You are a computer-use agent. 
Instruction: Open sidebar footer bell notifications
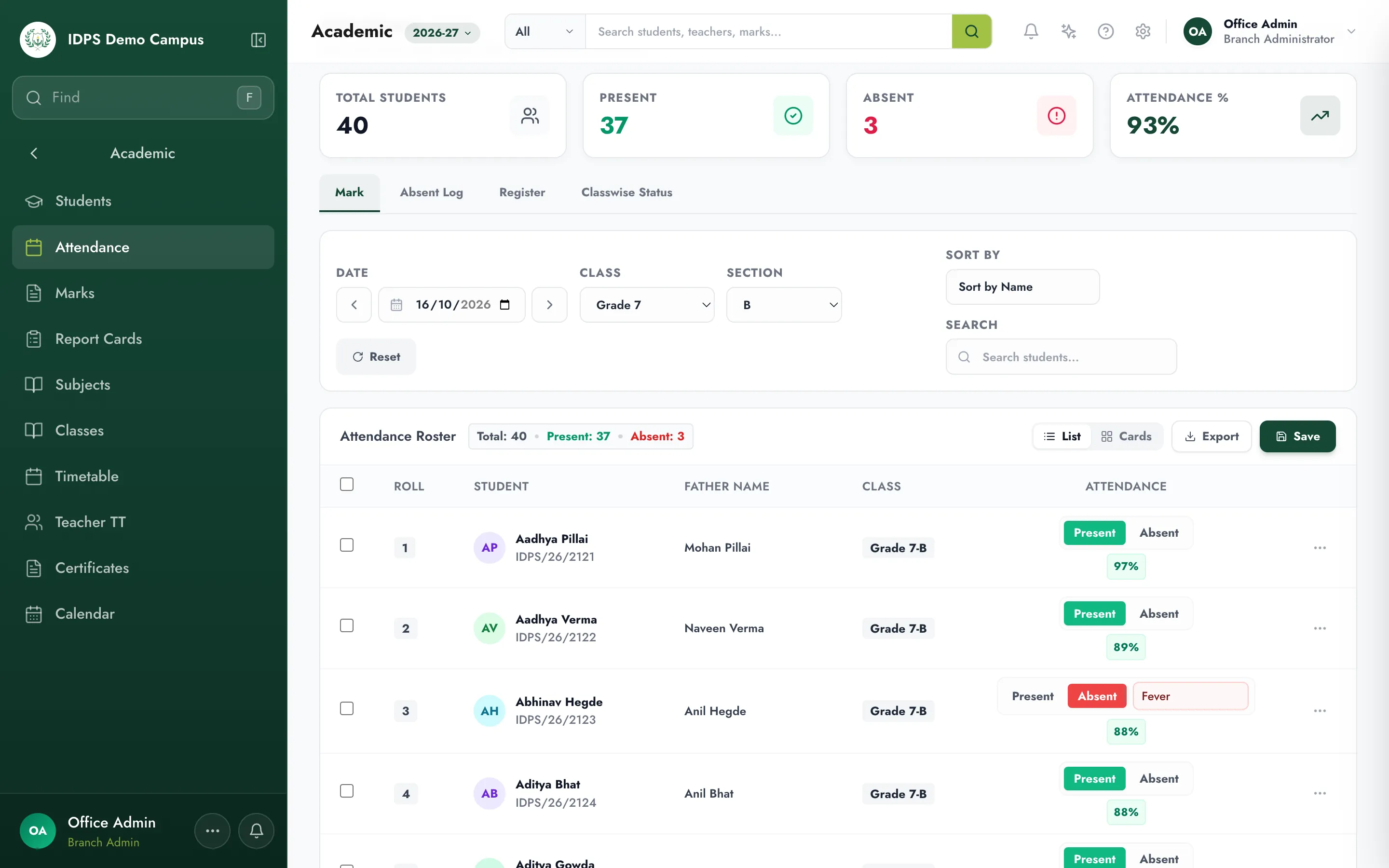click(x=257, y=831)
